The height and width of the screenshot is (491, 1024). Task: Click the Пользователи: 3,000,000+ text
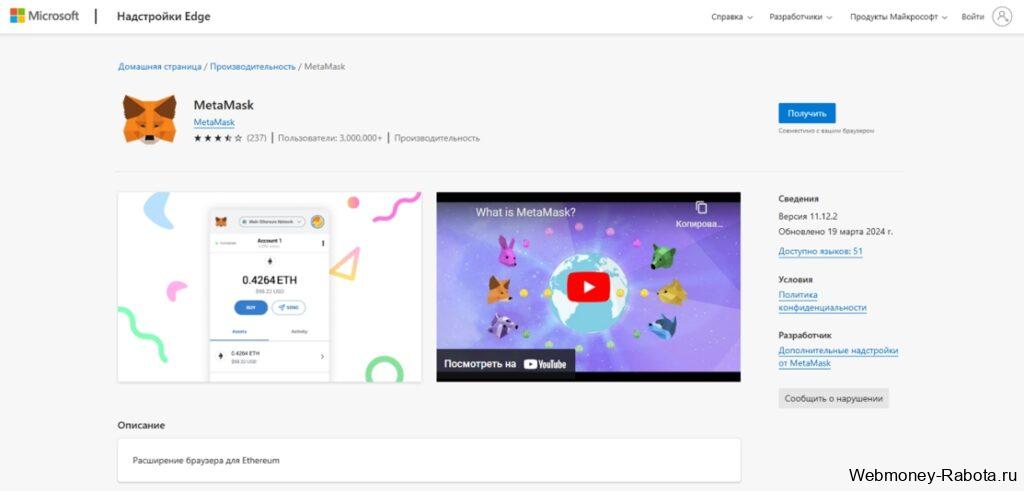(330, 138)
